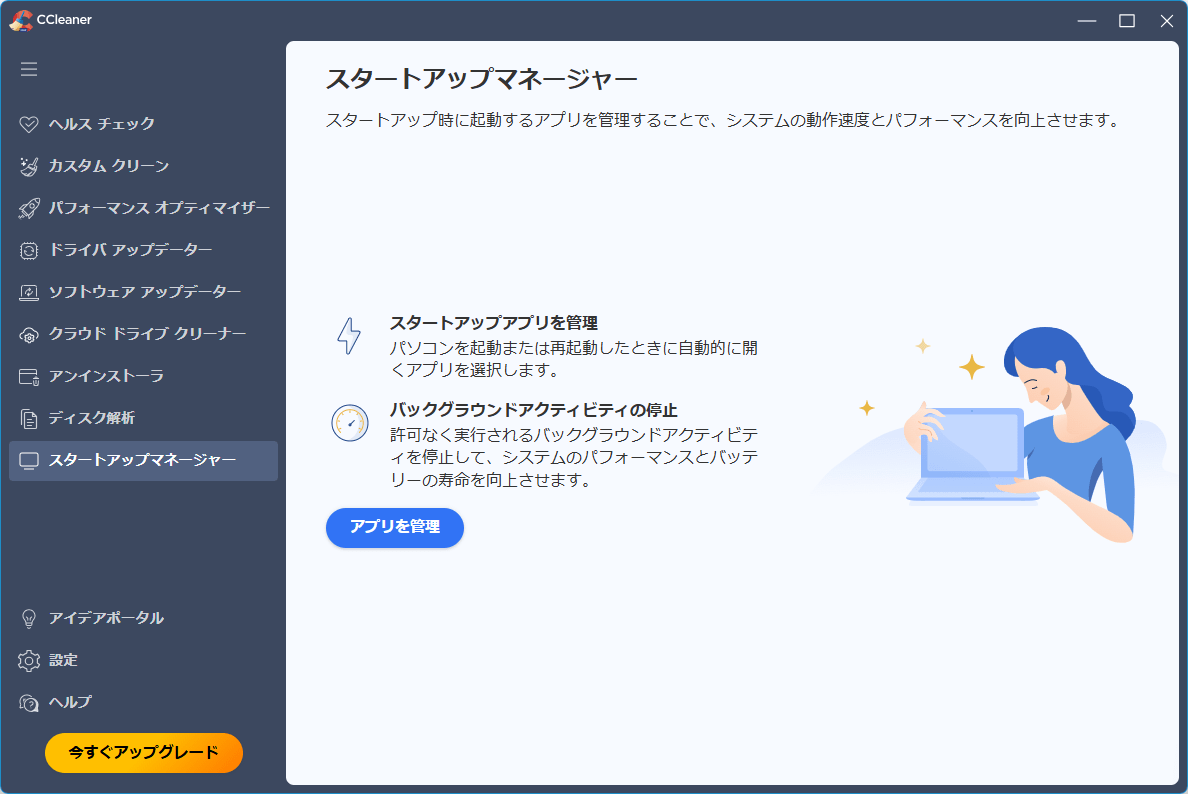Viewport: 1188px width, 794px height.
Task: Toggle the hamburger menu to collapse sidebar
Action: (29, 69)
